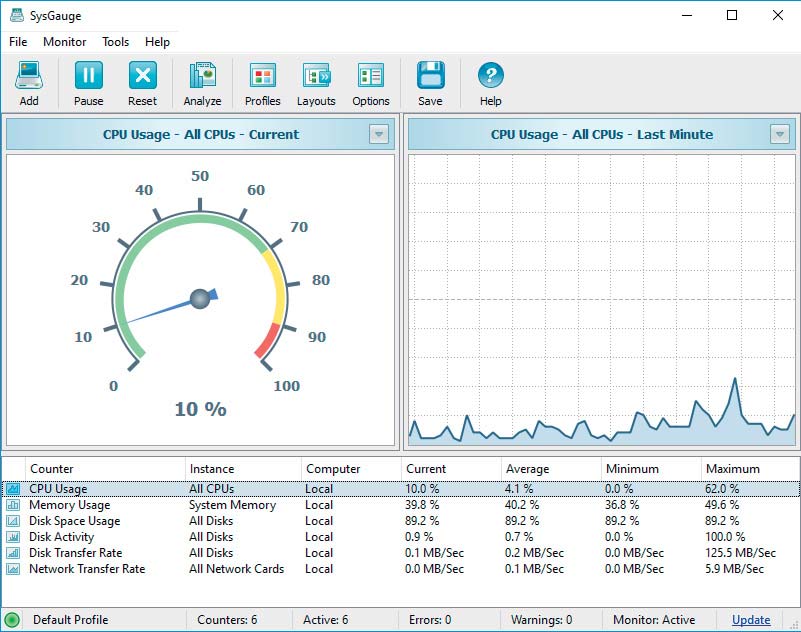Click the System Memory instance cell
This screenshot has width=801, height=632.
pyautogui.click(x=232, y=505)
